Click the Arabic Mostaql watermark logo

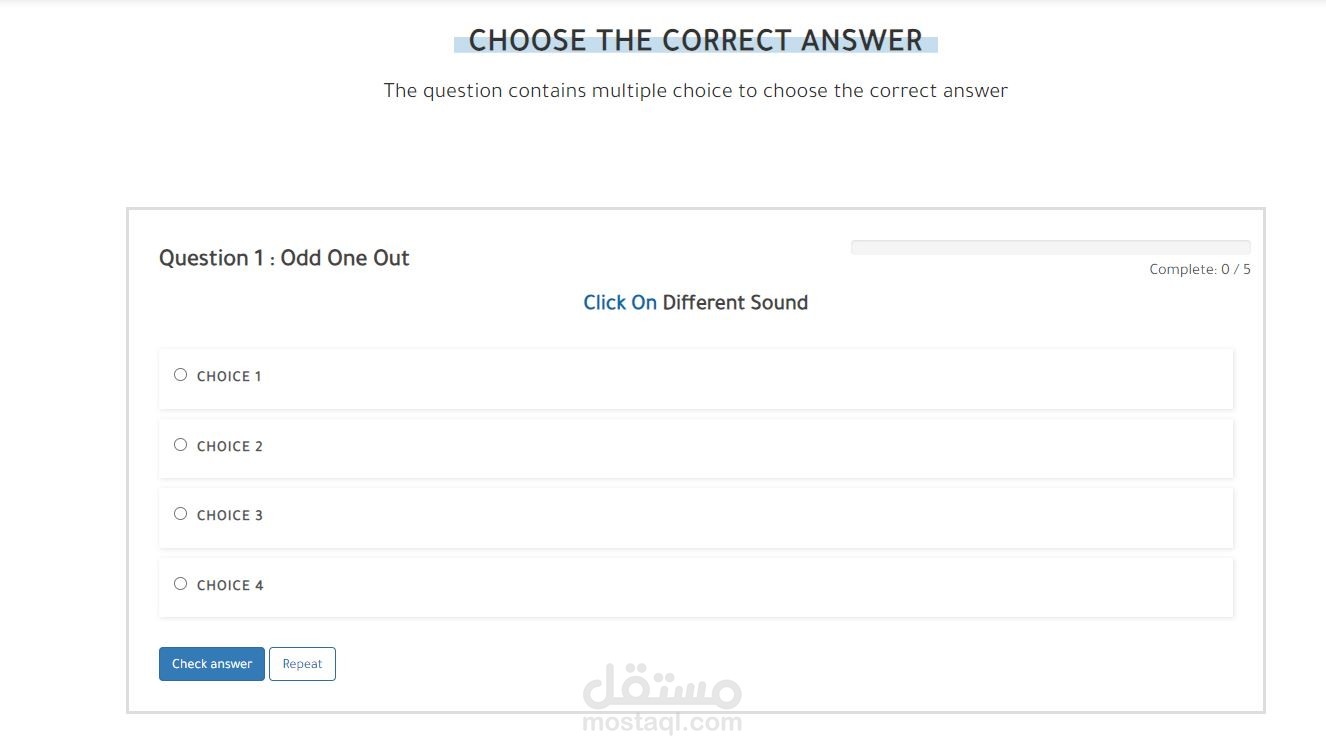pyautogui.click(x=662, y=687)
